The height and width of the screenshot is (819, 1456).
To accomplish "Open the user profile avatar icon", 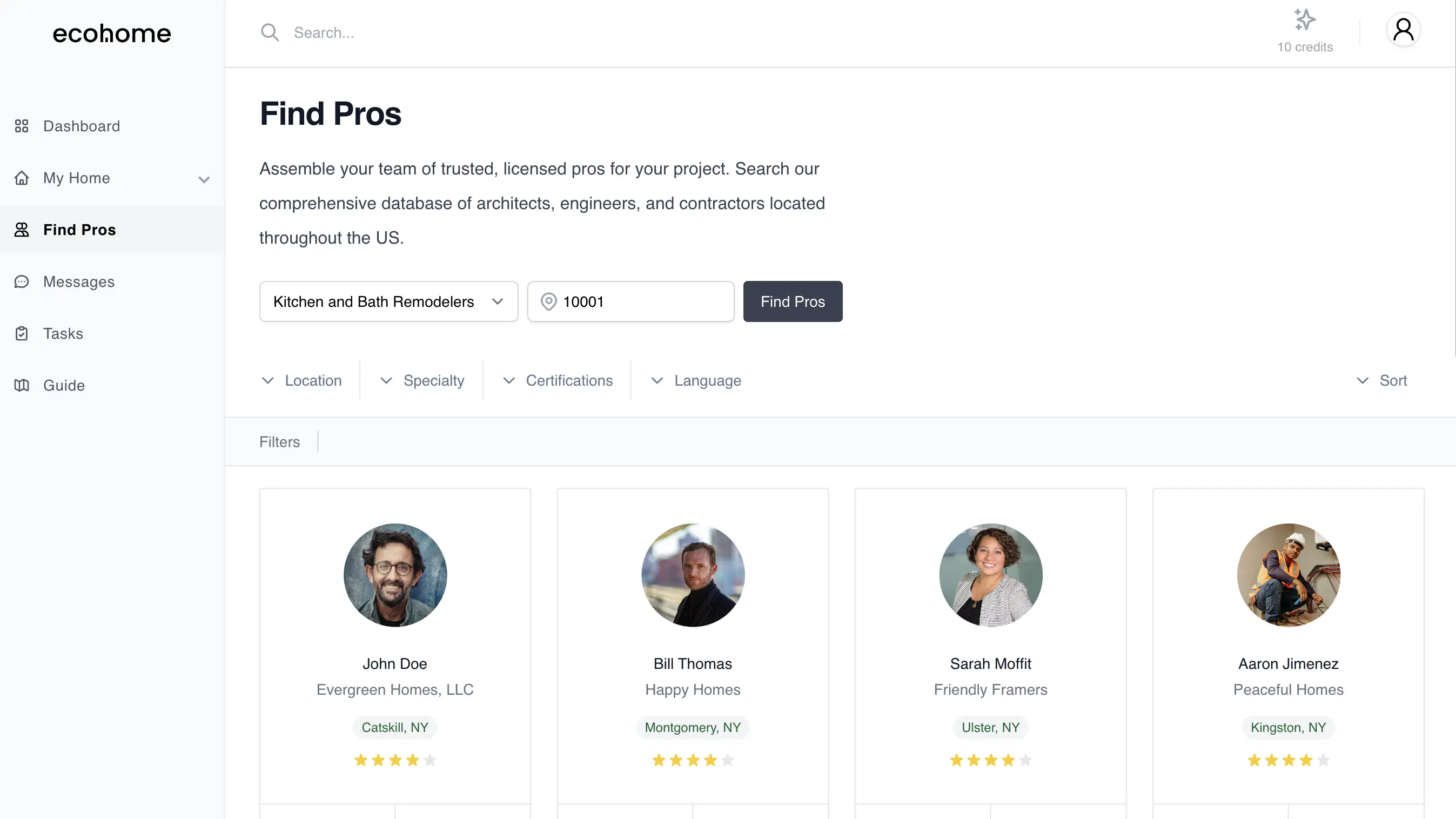I will point(1403,30).
